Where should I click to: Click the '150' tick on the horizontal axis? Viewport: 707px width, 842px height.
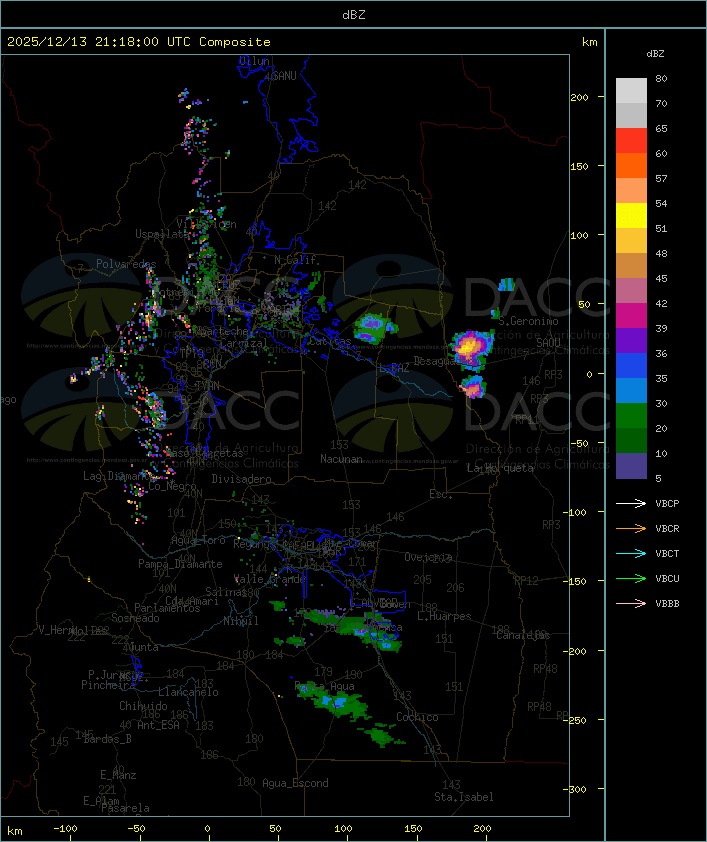tap(413, 829)
